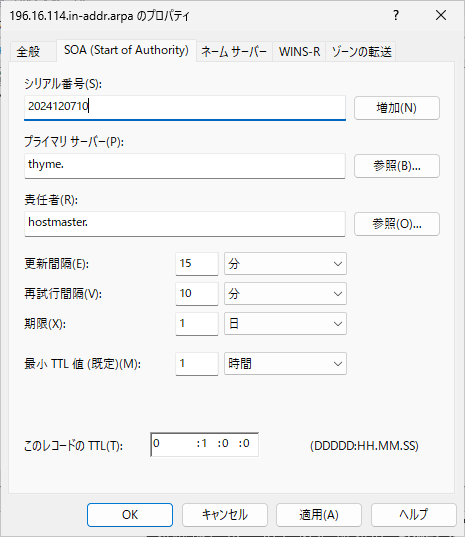Close the properties dialog with X
This screenshot has height=537, width=465.
pyautogui.click(x=441, y=15)
